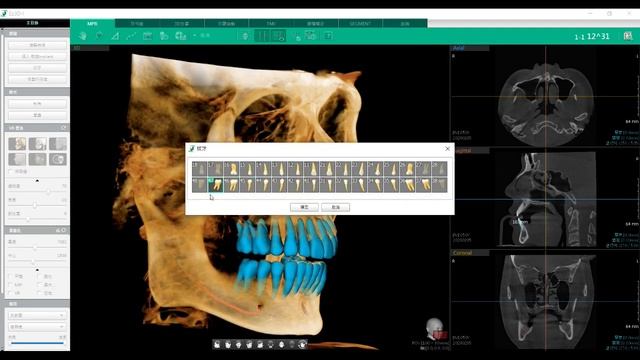The height and width of the screenshot is (360, 640).
Task: Open the first combo box in bottom left panel
Action: tap(37, 316)
